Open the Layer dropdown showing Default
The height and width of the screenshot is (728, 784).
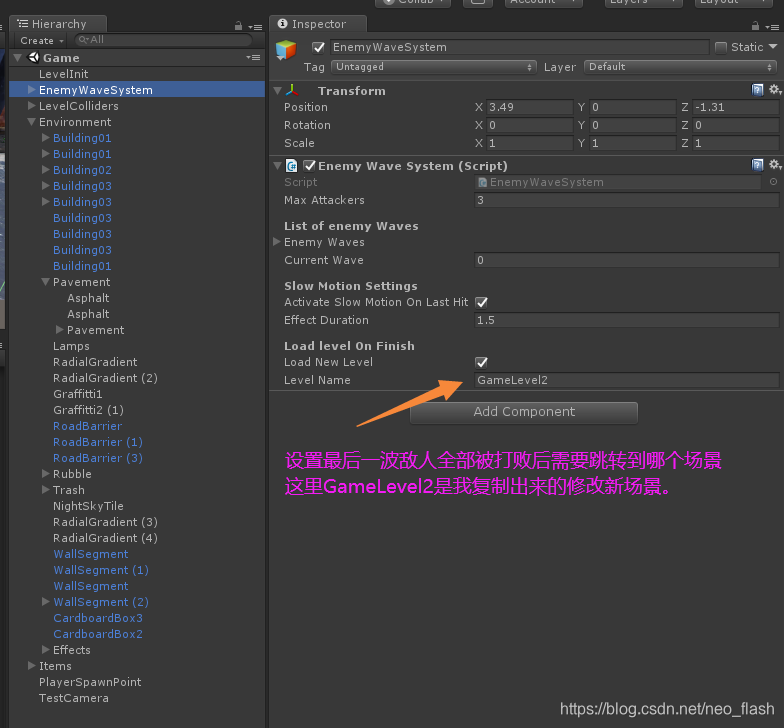click(680, 67)
